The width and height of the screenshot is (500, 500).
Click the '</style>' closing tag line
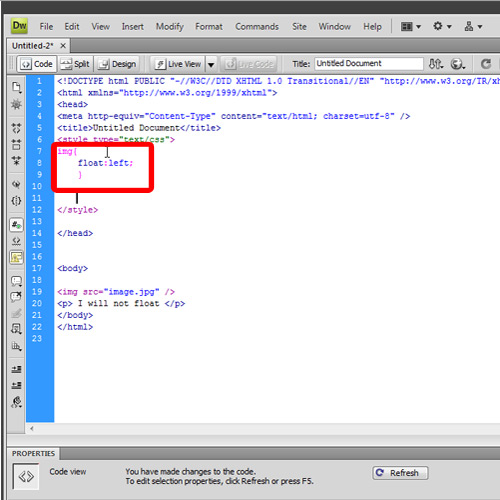(77, 210)
